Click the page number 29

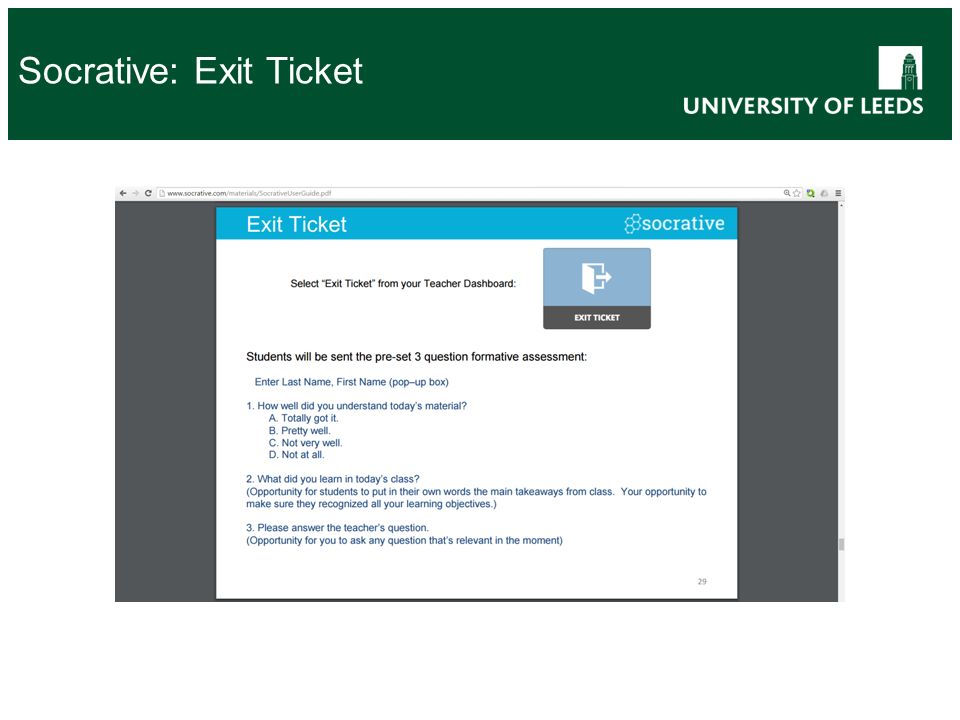tap(702, 582)
